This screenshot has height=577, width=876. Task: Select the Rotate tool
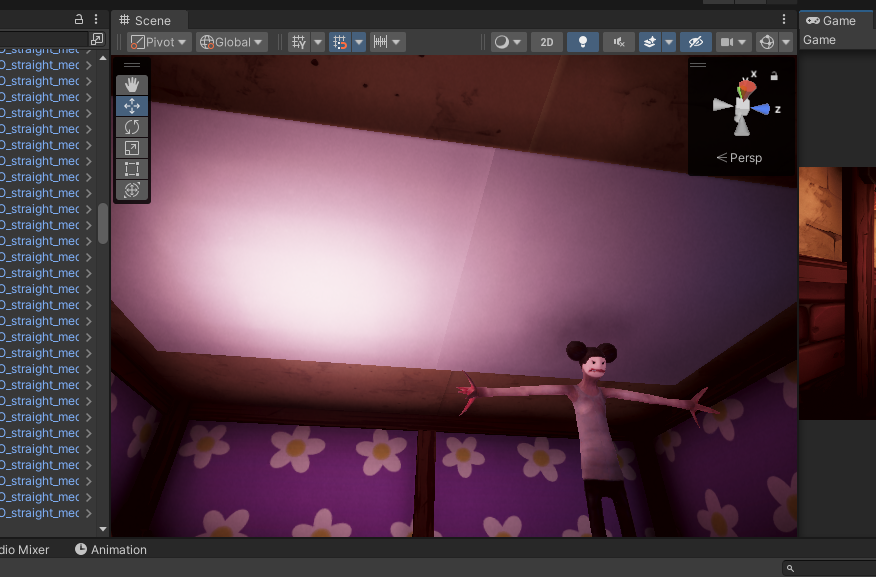[131, 126]
